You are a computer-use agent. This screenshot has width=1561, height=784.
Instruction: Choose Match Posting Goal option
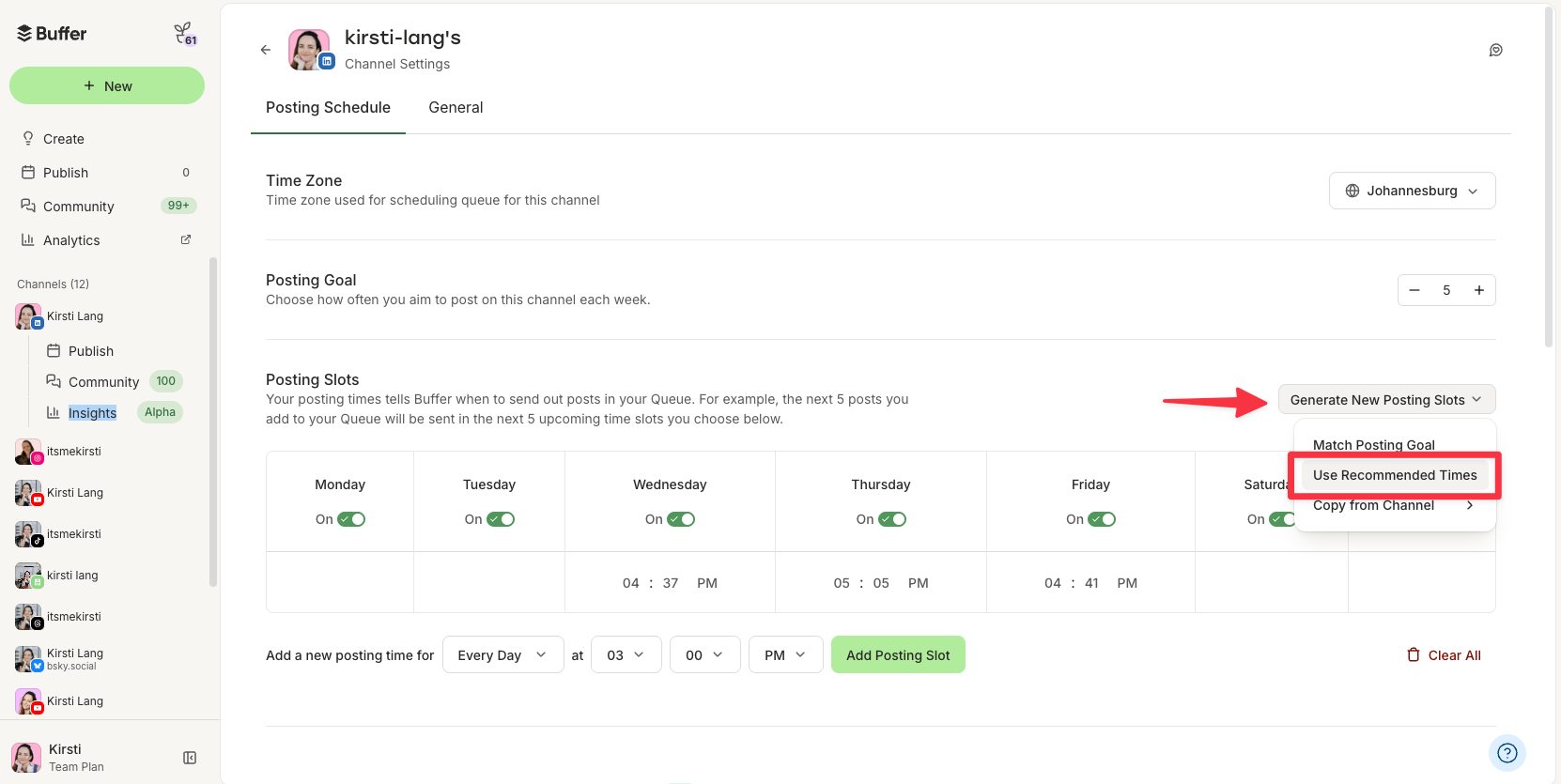(1395, 445)
